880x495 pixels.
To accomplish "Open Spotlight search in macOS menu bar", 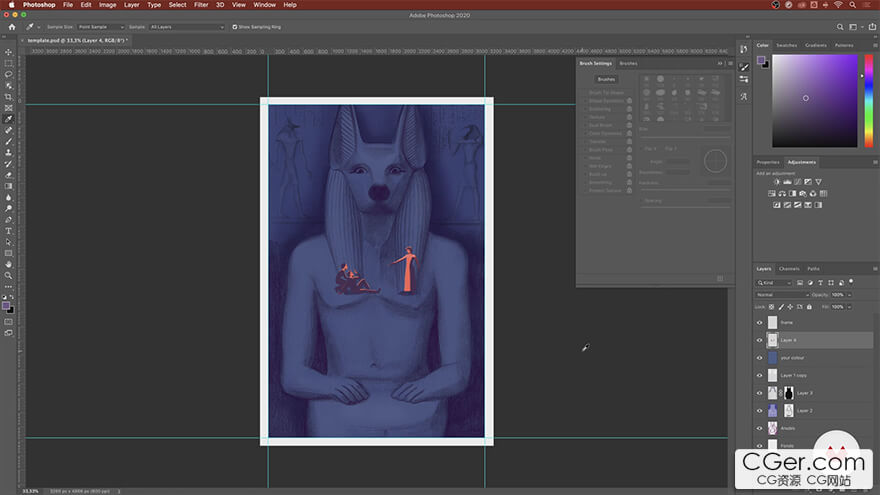I will coord(852,4).
